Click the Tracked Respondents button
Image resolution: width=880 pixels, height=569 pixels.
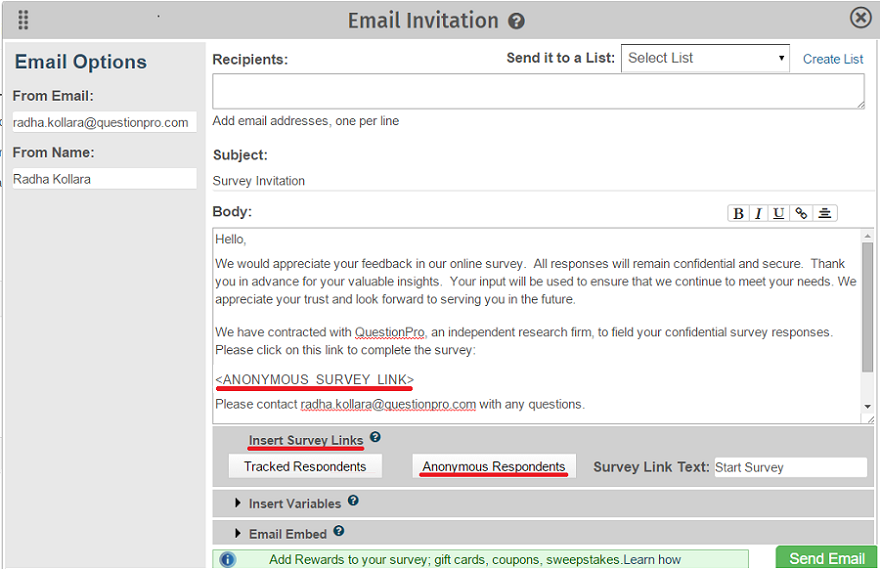click(x=305, y=466)
